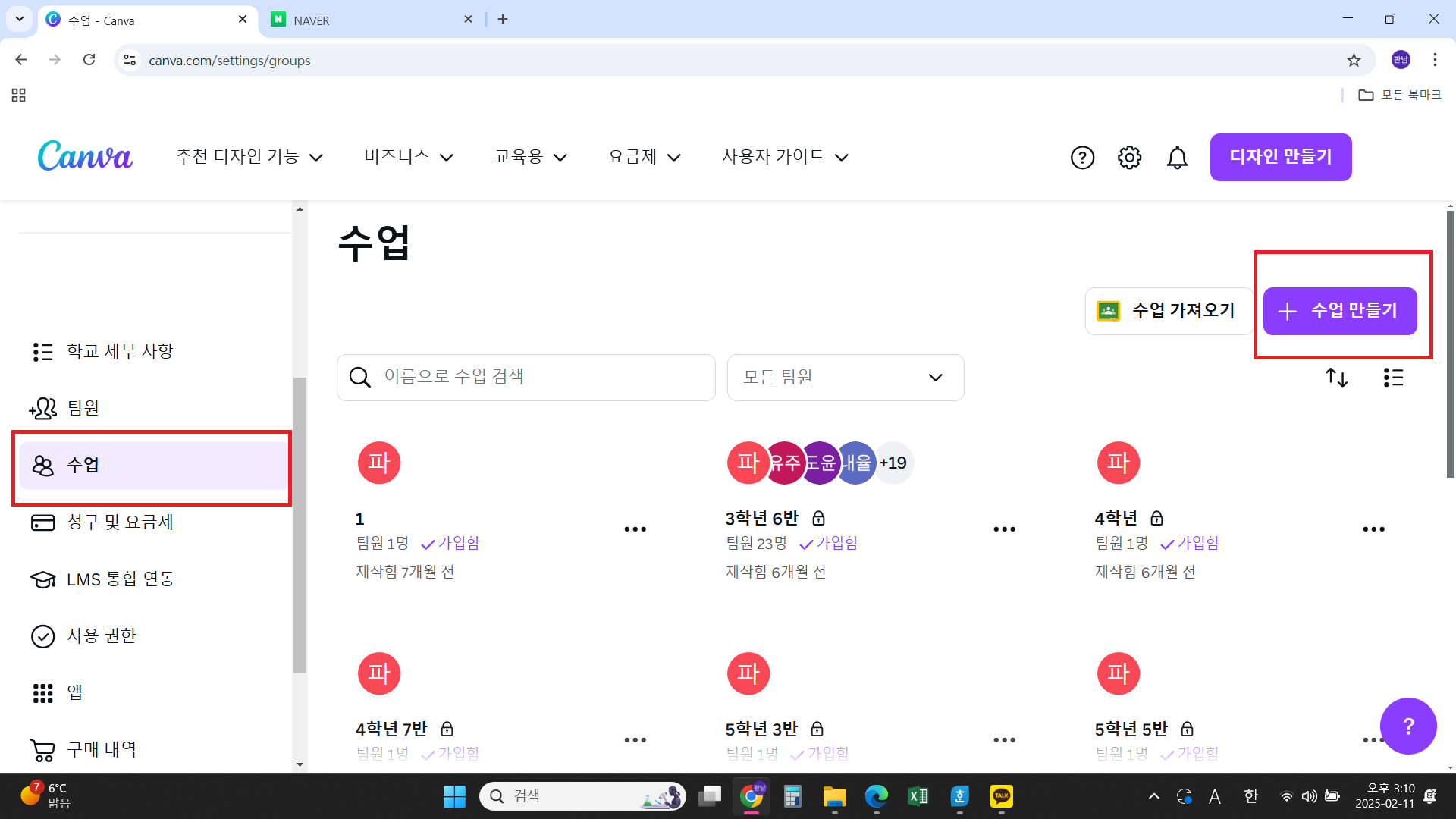Open more options on class 1 card

pyautogui.click(x=635, y=529)
